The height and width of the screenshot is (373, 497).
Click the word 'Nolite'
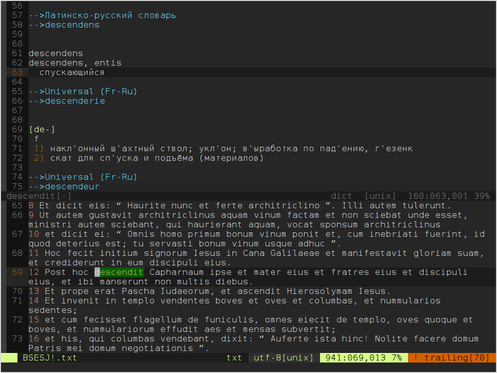pyautogui.click(x=391, y=339)
